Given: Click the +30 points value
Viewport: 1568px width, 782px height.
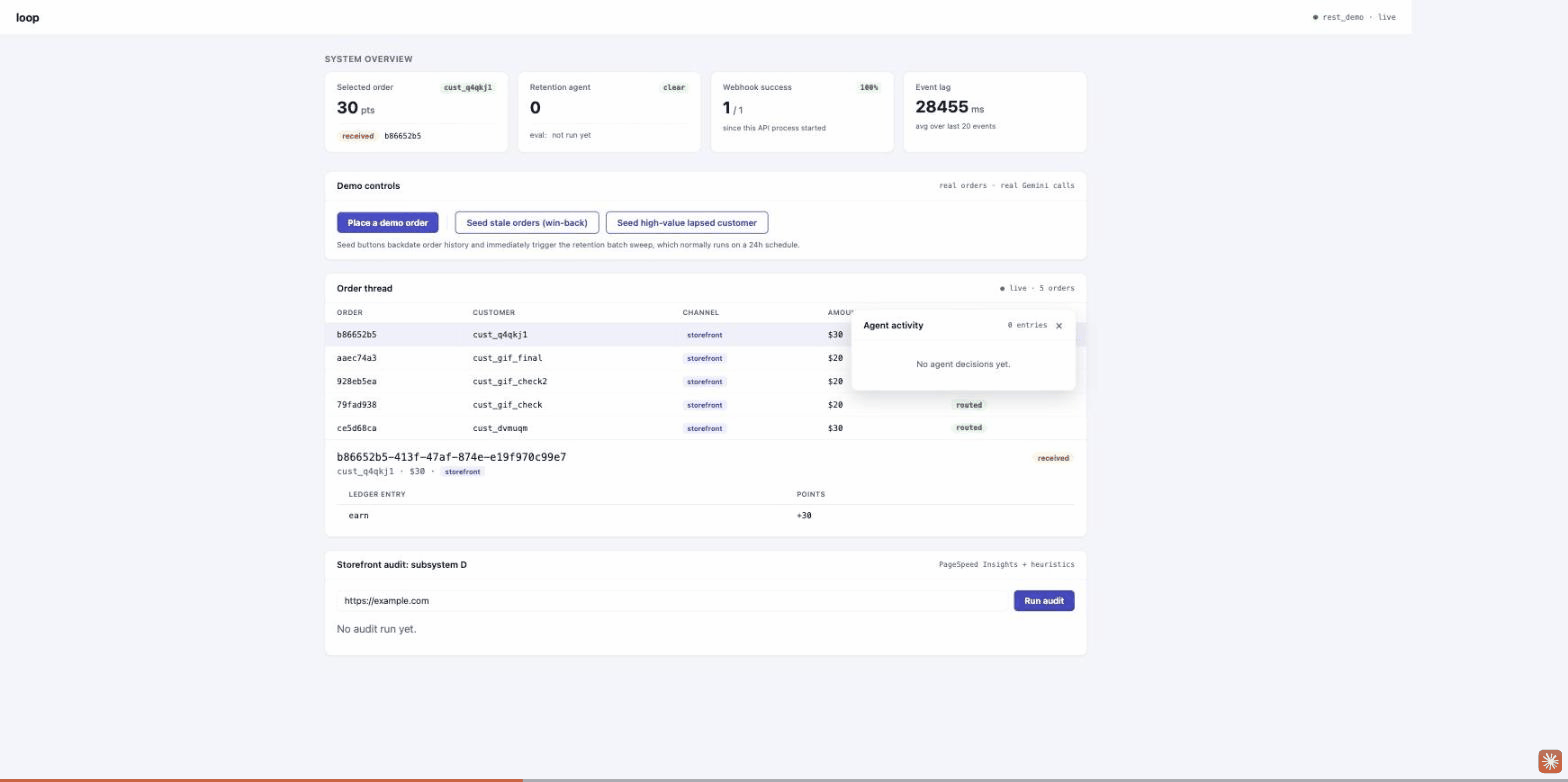Looking at the screenshot, I should [804, 516].
